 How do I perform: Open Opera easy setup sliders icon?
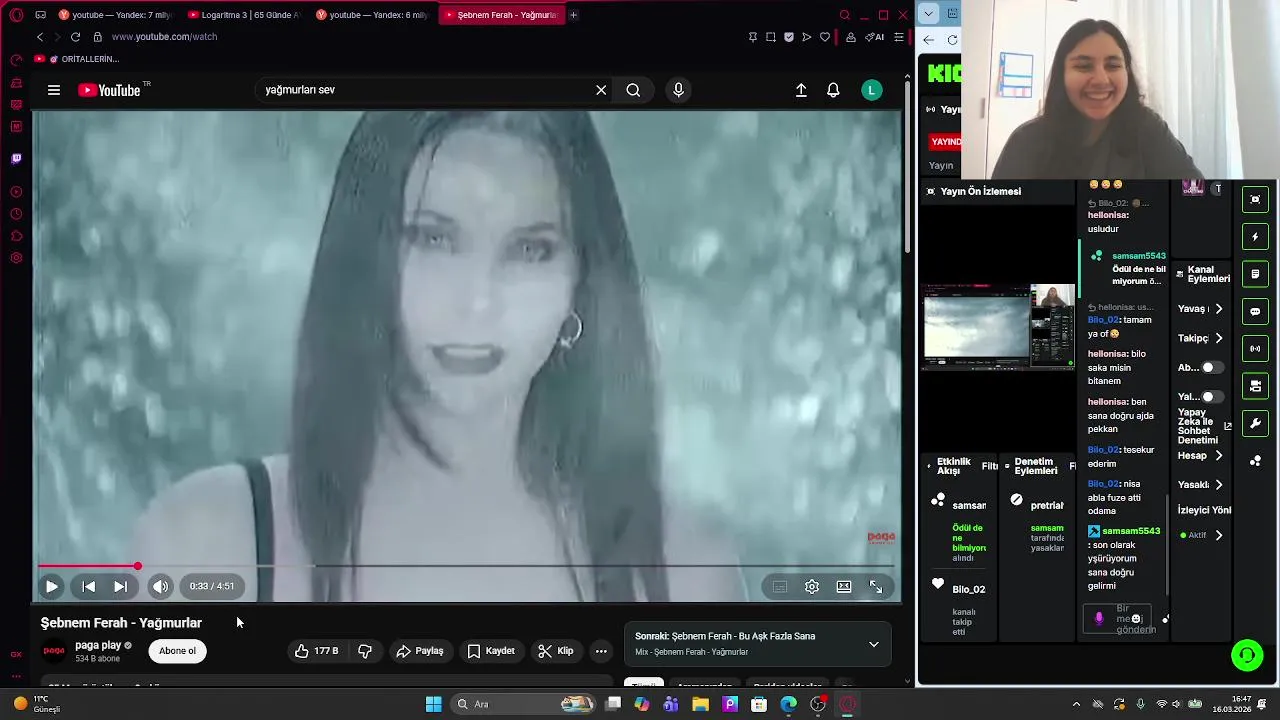(899, 37)
